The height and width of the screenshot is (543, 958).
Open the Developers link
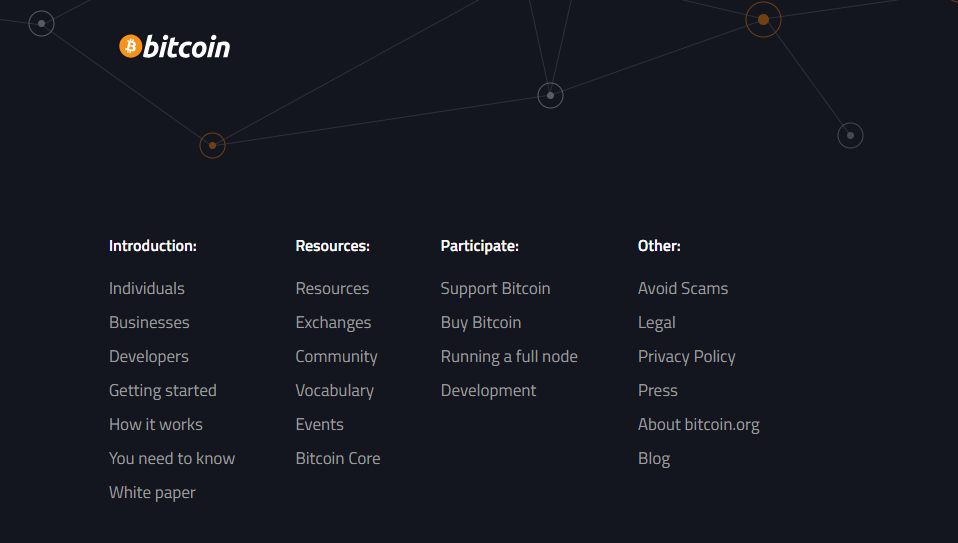click(149, 356)
